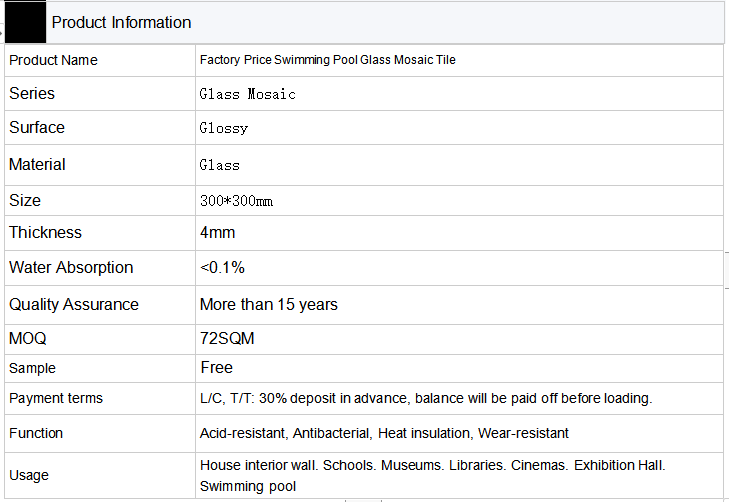
Task: Click the Payment terms label
Action: click(56, 398)
